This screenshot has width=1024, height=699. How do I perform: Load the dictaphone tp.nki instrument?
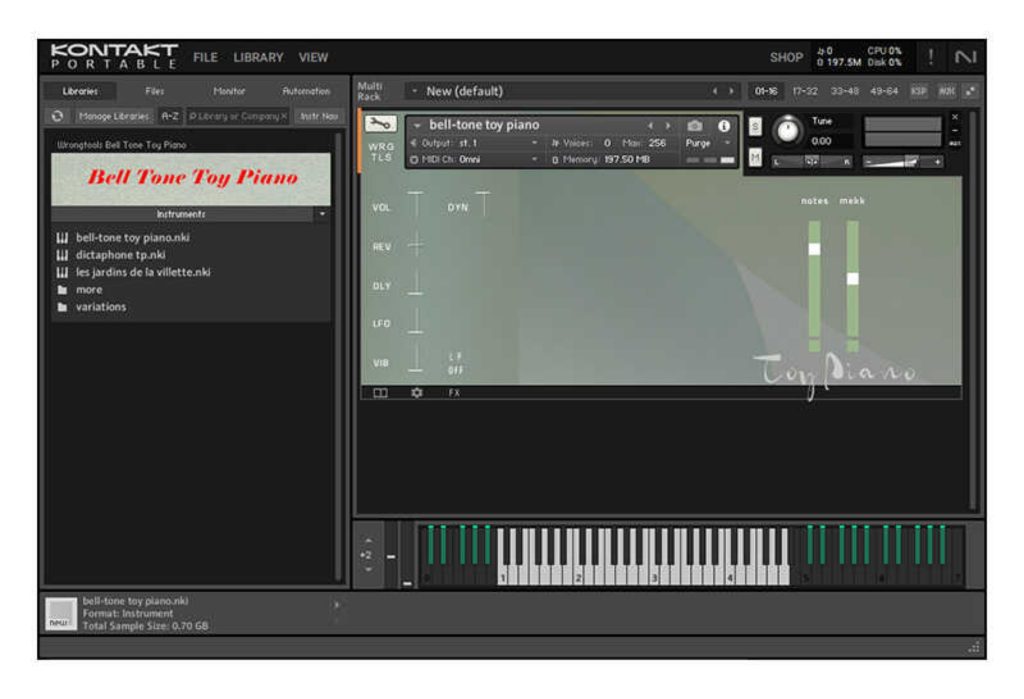pos(120,255)
